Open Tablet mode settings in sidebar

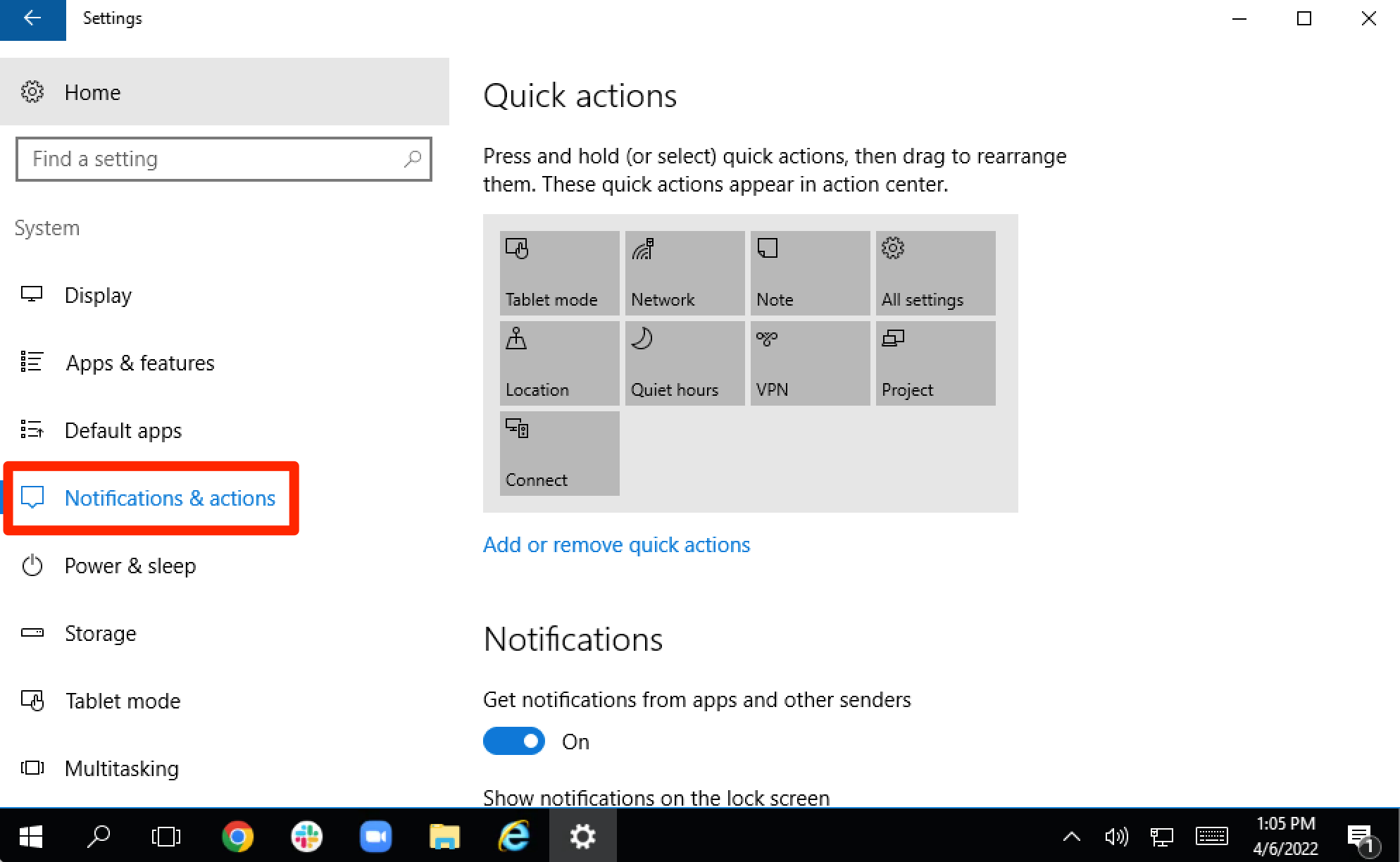coord(224,701)
